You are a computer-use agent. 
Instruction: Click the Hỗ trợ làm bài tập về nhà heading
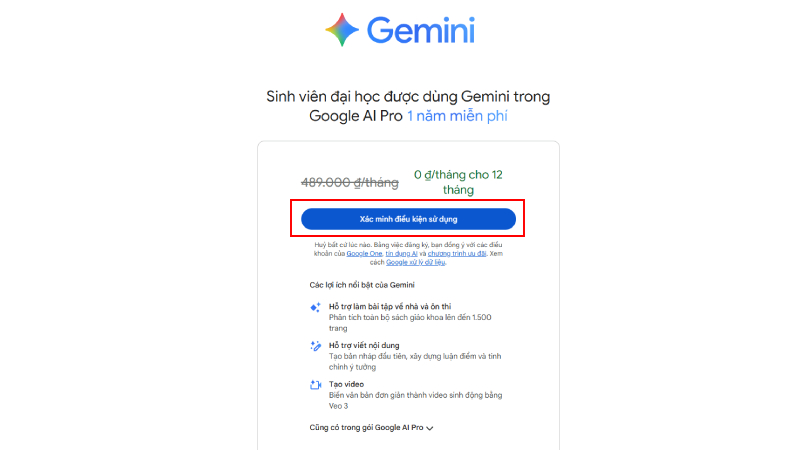[390, 306]
